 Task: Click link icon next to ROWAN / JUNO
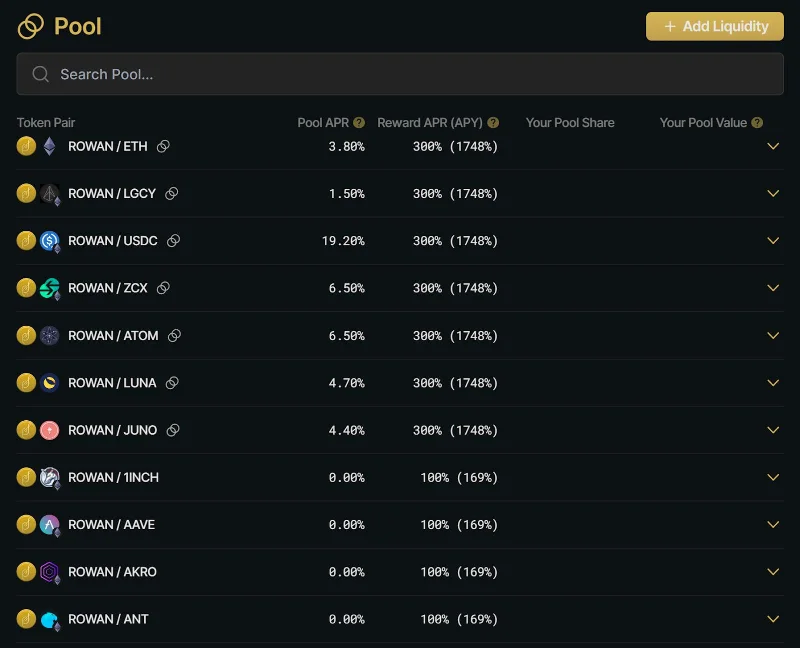(x=173, y=430)
